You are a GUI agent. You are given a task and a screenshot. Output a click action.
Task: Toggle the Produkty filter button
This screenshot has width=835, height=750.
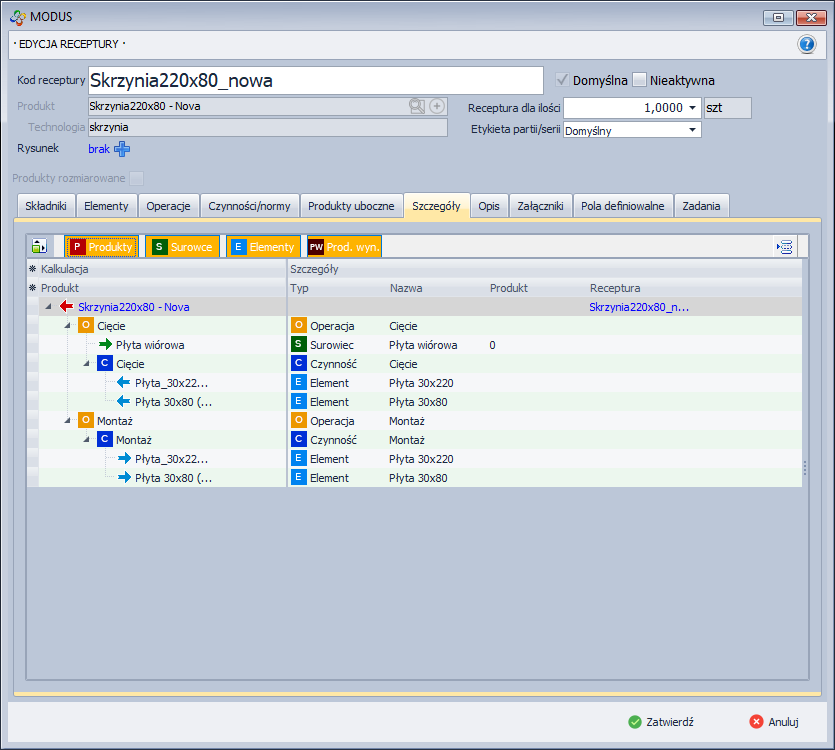[x=101, y=247]
